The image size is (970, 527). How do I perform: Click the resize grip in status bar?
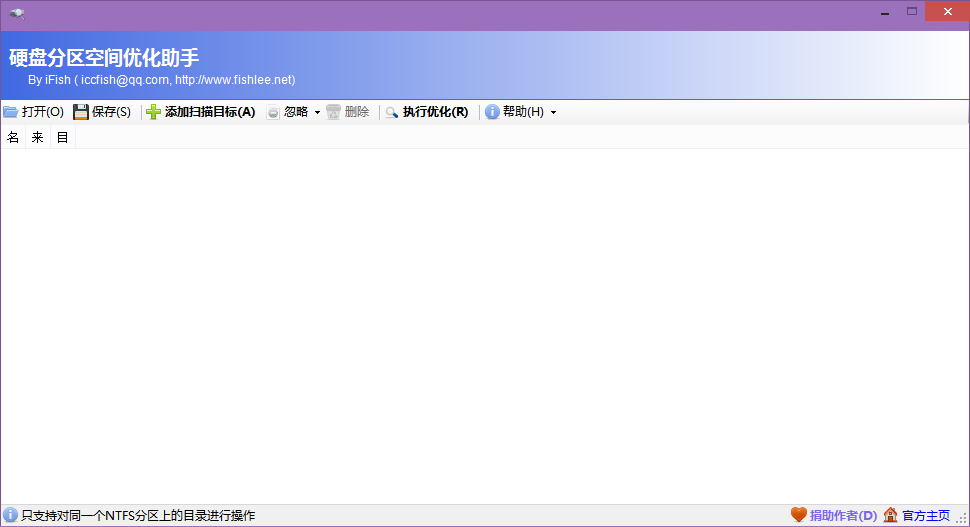click(962, 518)
